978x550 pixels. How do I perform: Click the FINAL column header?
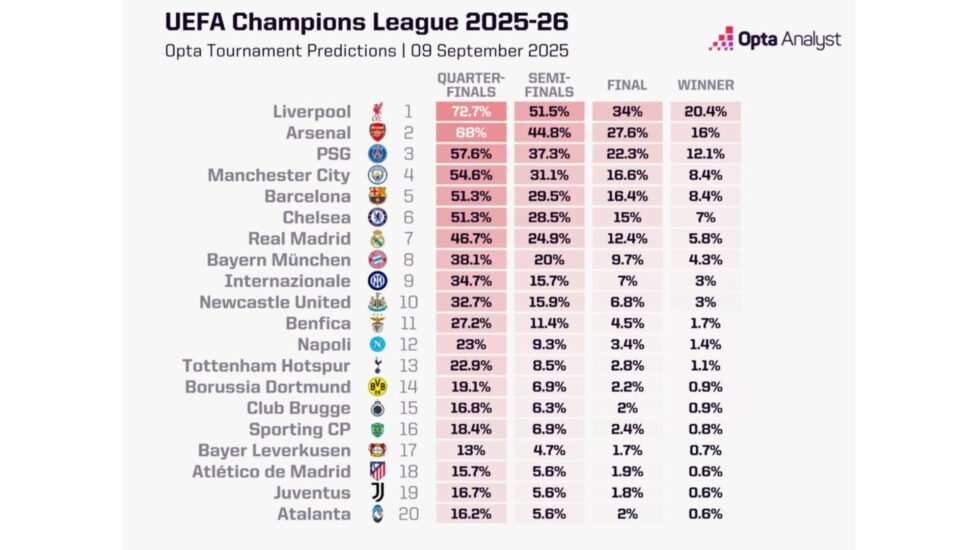pos(627,86)
